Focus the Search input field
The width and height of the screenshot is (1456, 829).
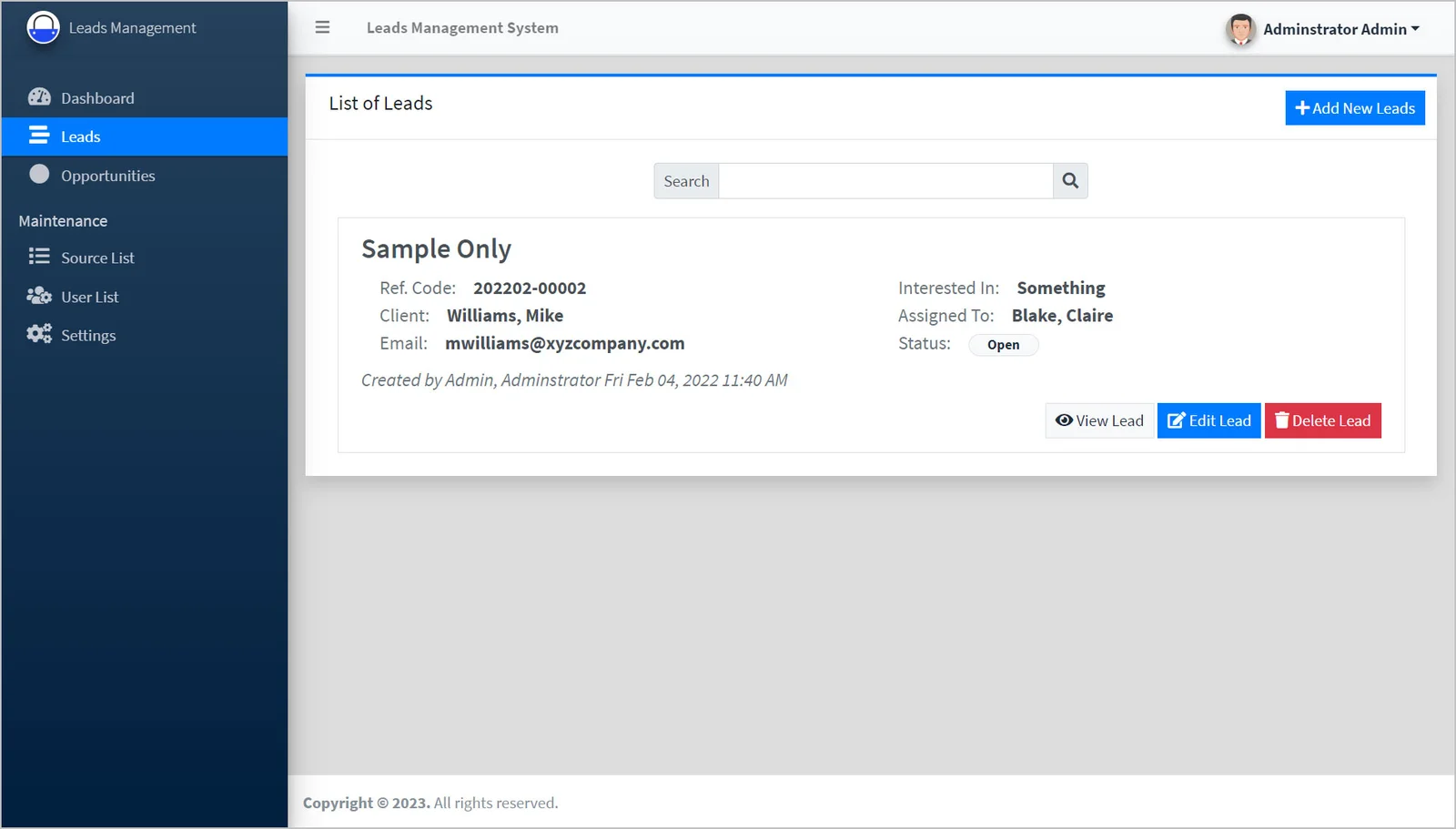click(x=885, y=181)
